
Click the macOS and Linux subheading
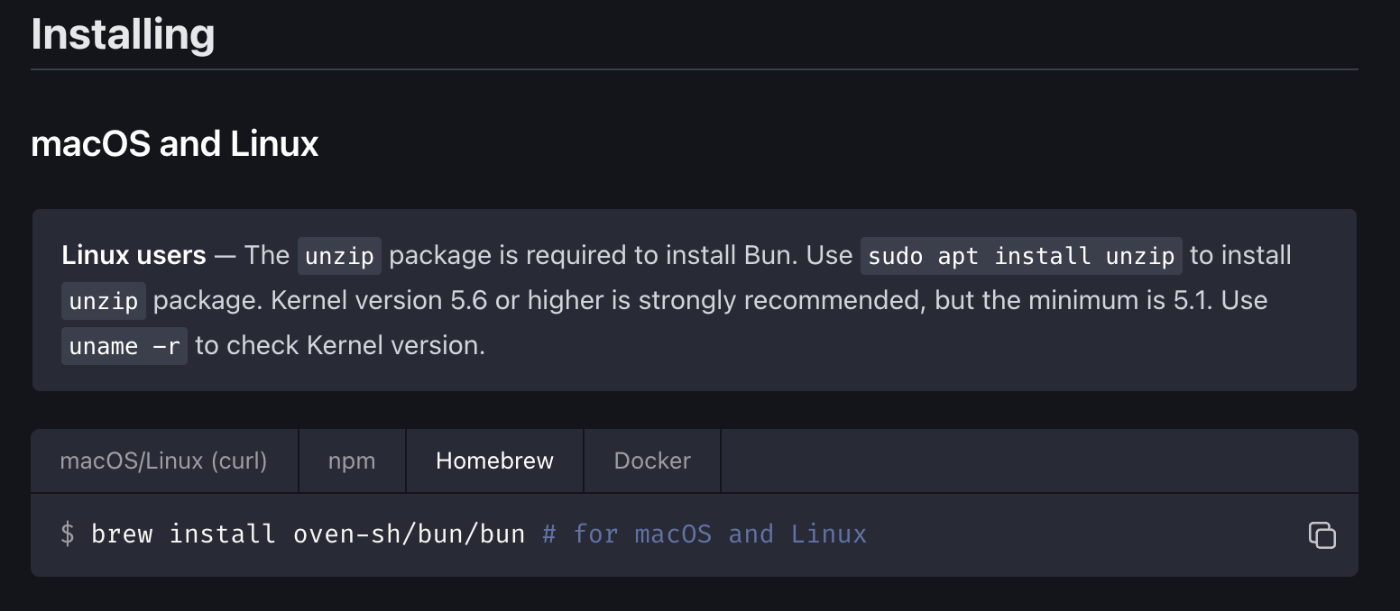coord(175,144)
